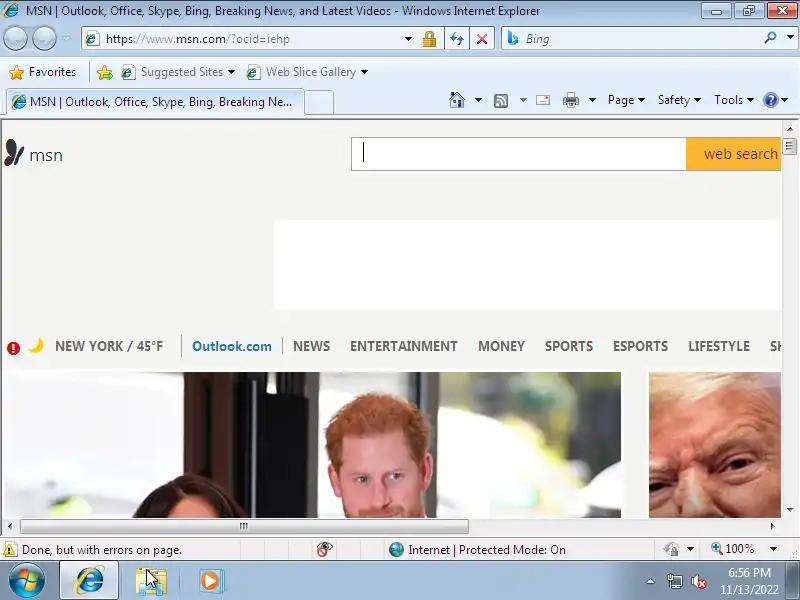Viewport: 800px width, 600px height.
Task: Open recent pages dropdown next to Forward
Action: point(66,38)
